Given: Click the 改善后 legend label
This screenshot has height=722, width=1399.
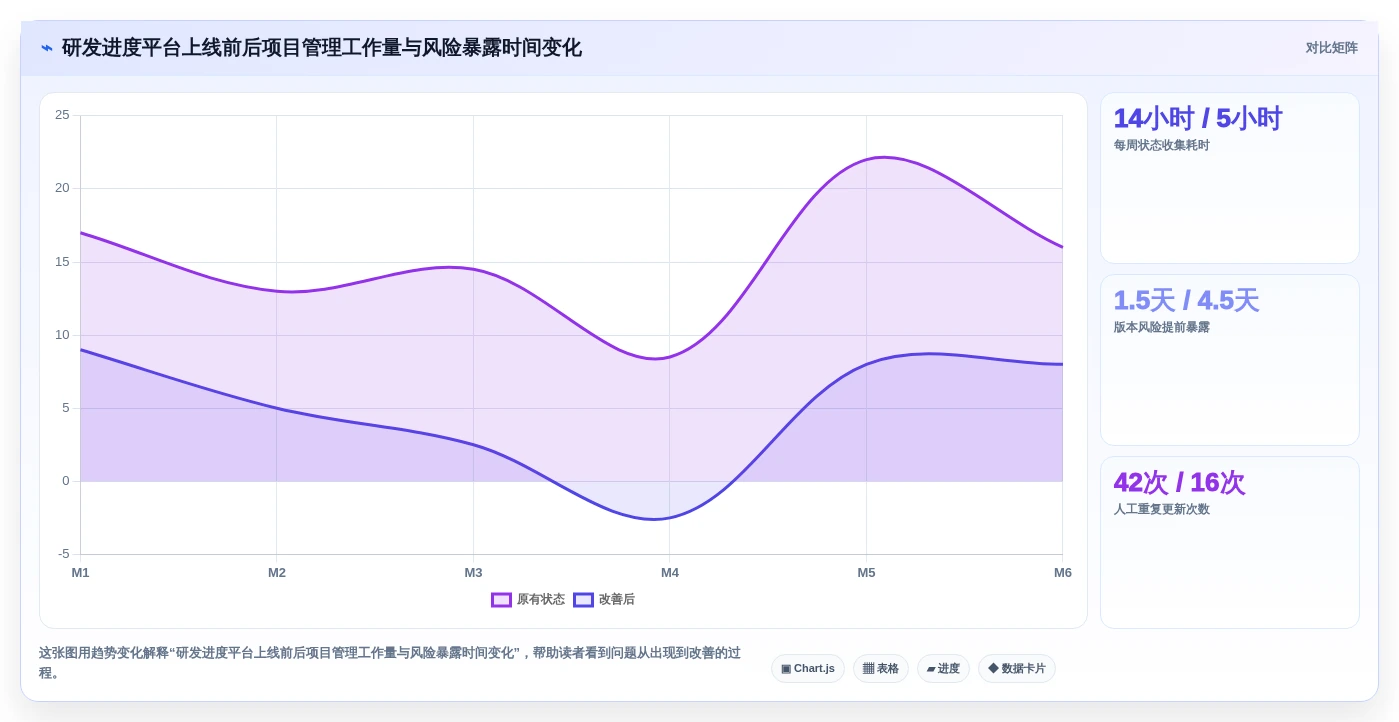Looking at the screenshot, I should tap(617, 600).
